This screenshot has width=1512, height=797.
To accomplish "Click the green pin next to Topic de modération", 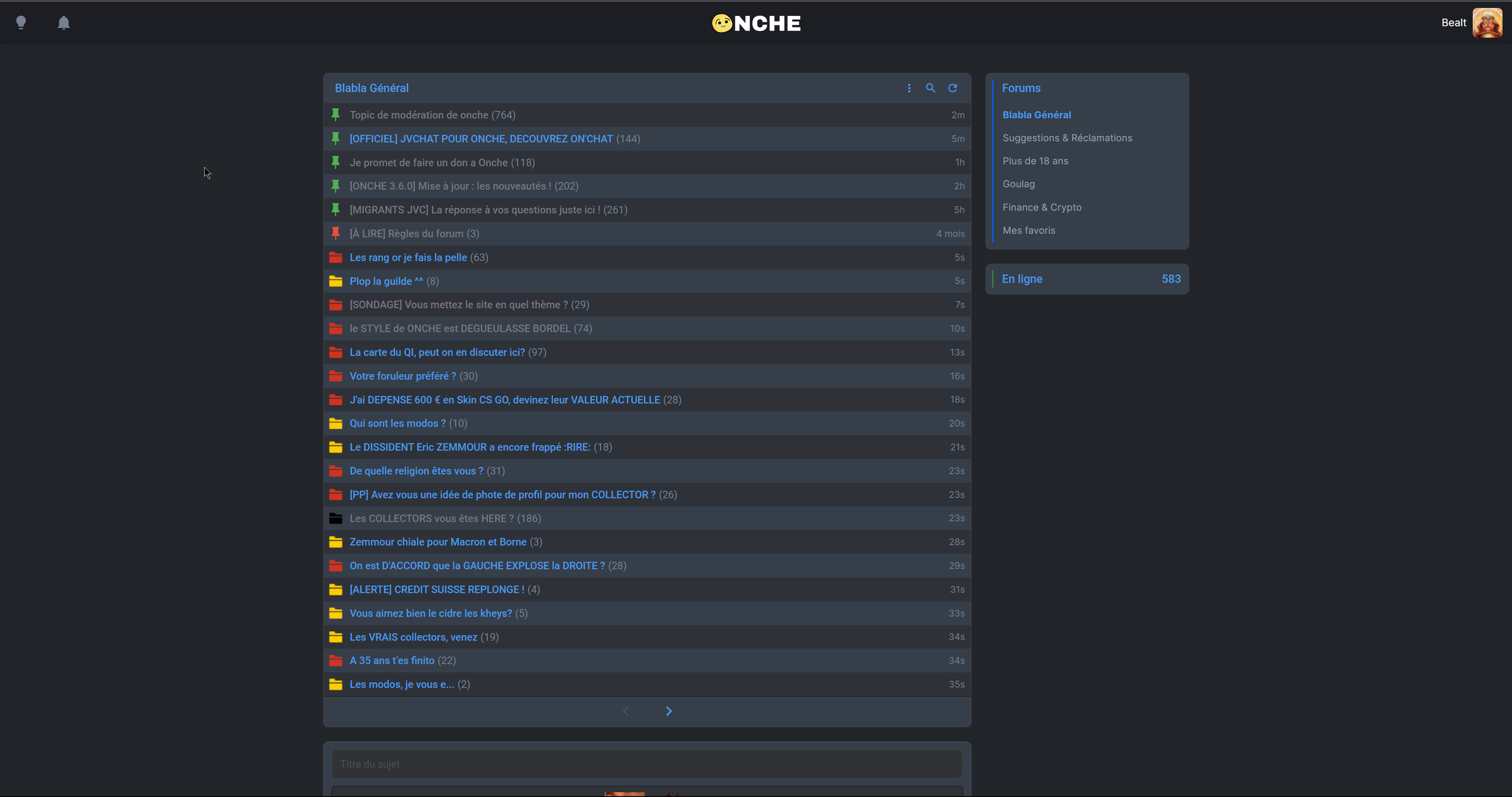I will pos(336,114).
